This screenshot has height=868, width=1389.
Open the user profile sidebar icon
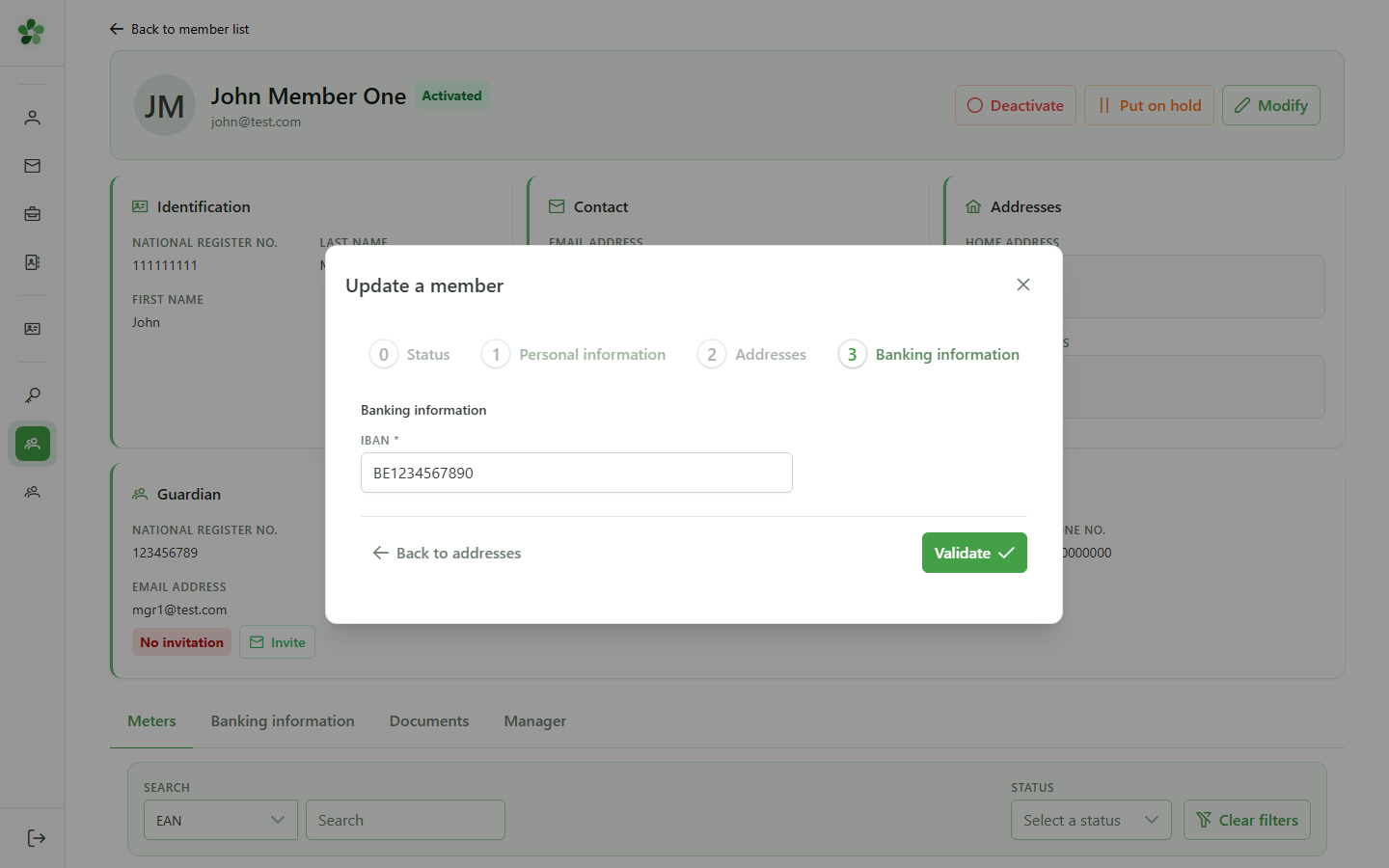tap(32, 118)
